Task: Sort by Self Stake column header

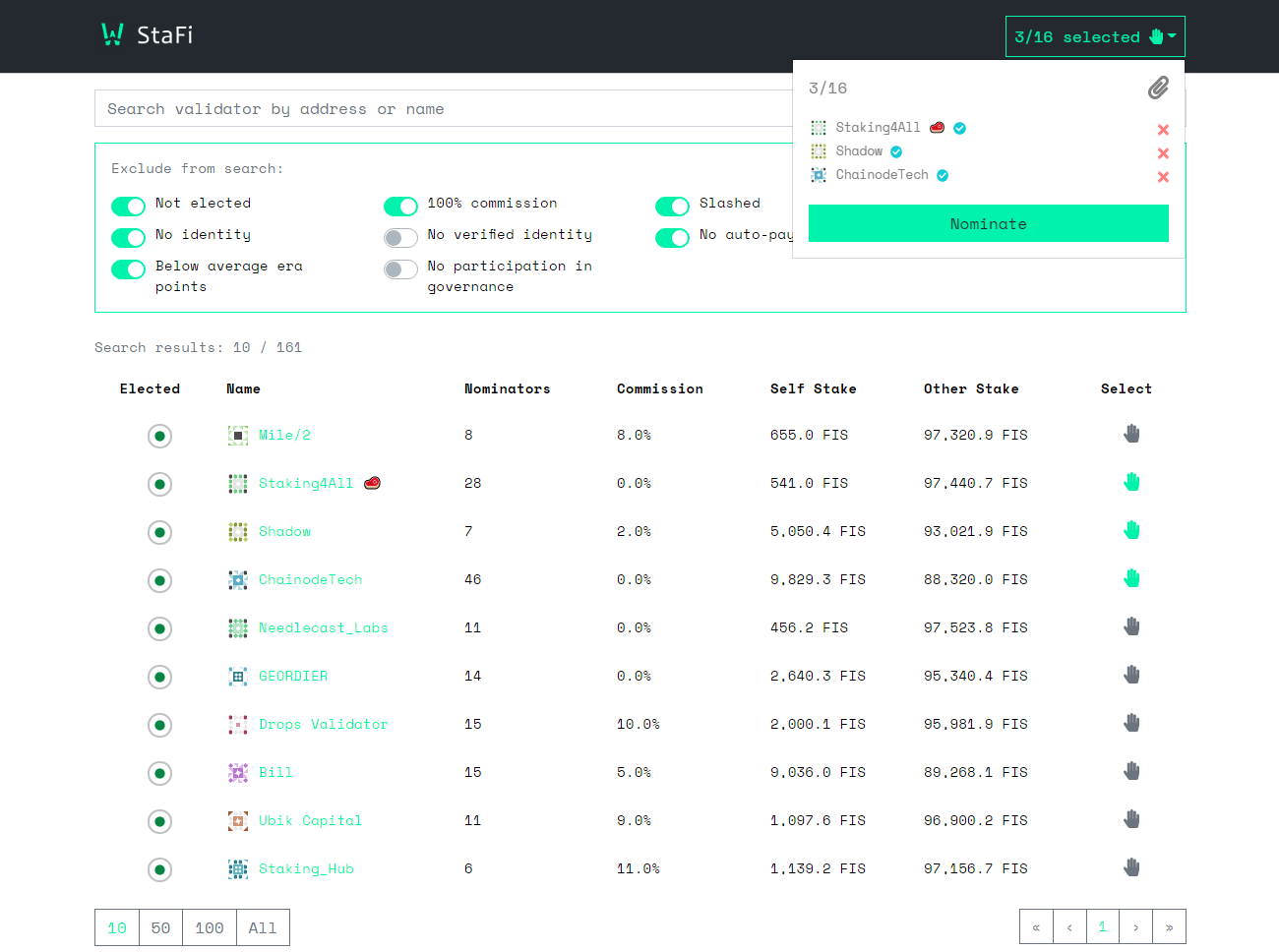Action: [x=813, y=388]
